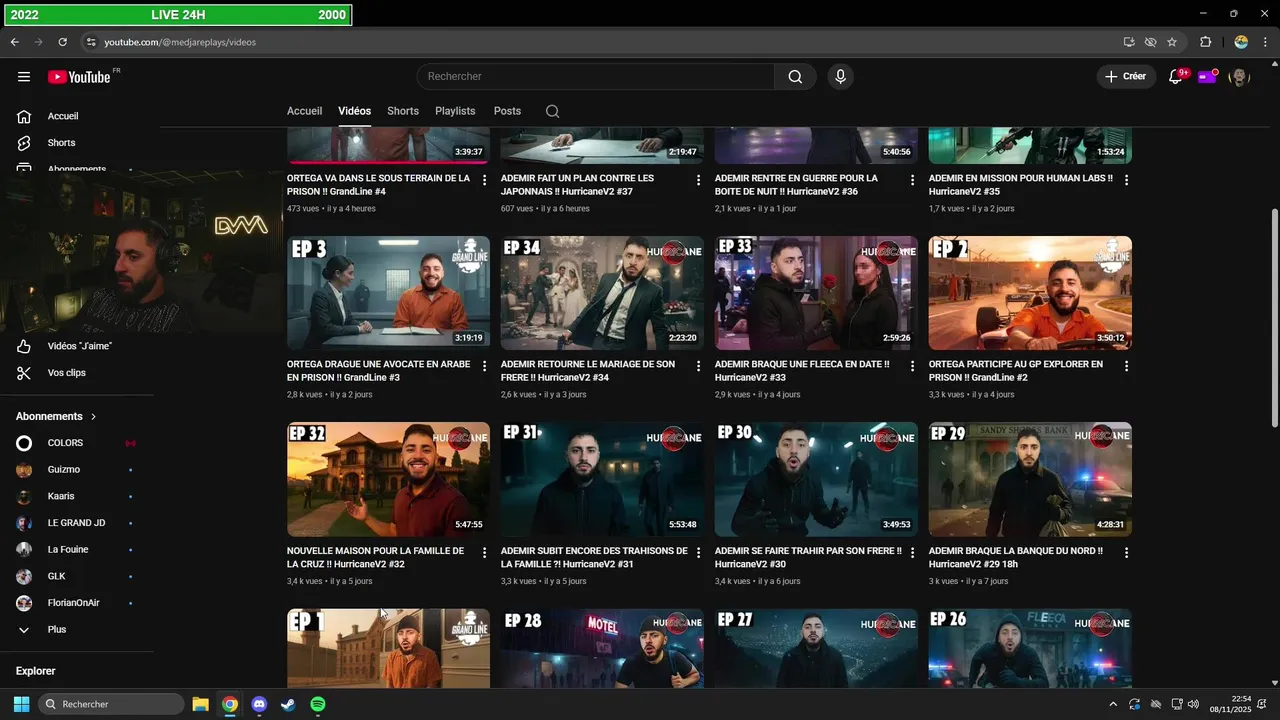Open the Posts channel tab
Viewport: 1280px width, 720px height.
coord(507,111)
